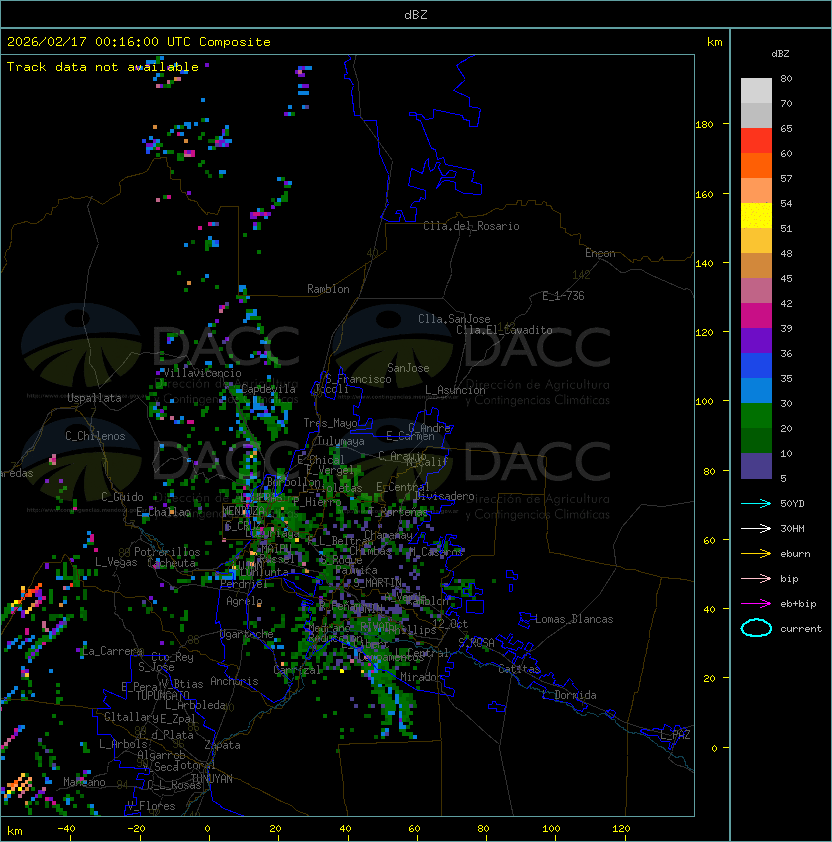
Task: Click the yellow eburn arrow icon
Action: point(756,554)
